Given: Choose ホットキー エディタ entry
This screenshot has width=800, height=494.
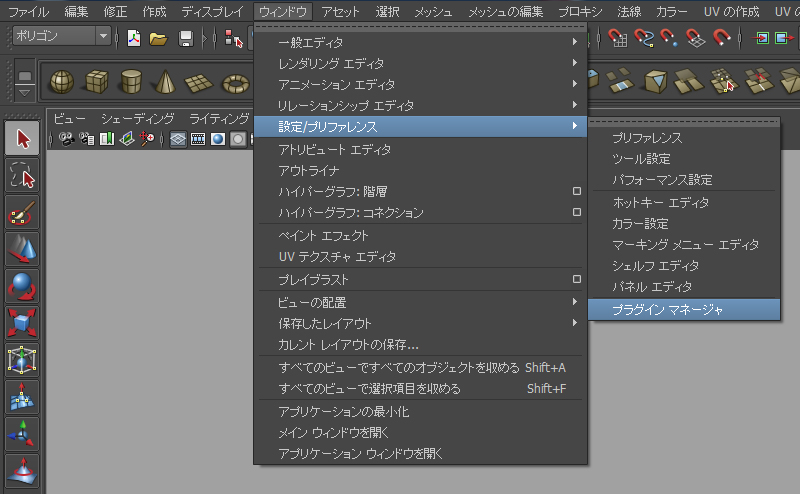Looking at the screenshot, I should pos(684,203).
